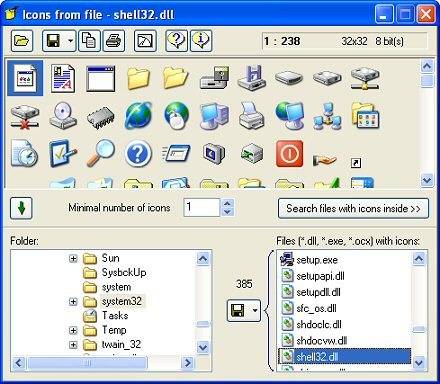The height and width of the screenshot is (384, 440).
Task: Open help via the question mark bubble
Action: [x=176, y=41]
